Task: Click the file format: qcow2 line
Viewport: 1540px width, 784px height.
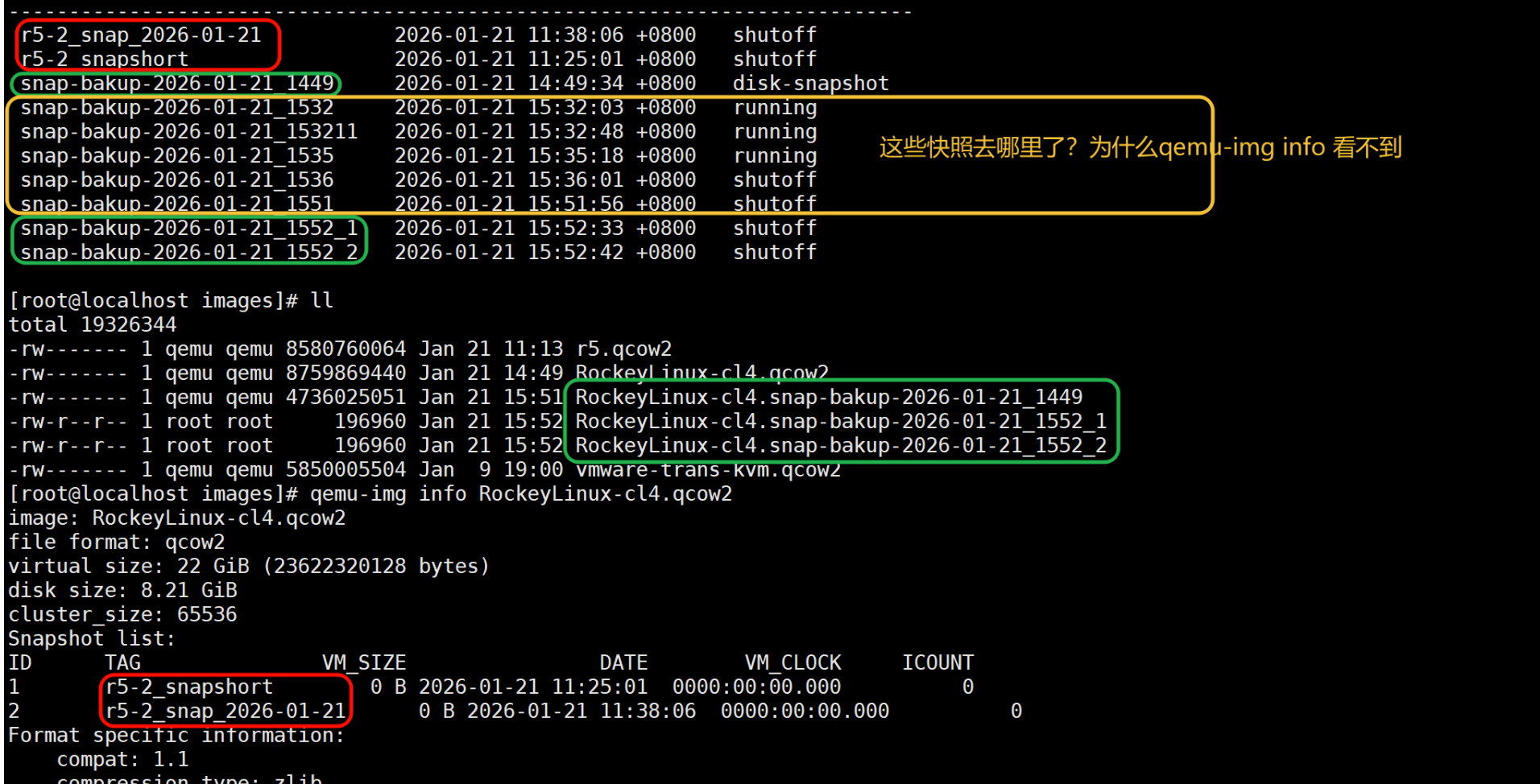Action: click(116, 543)
